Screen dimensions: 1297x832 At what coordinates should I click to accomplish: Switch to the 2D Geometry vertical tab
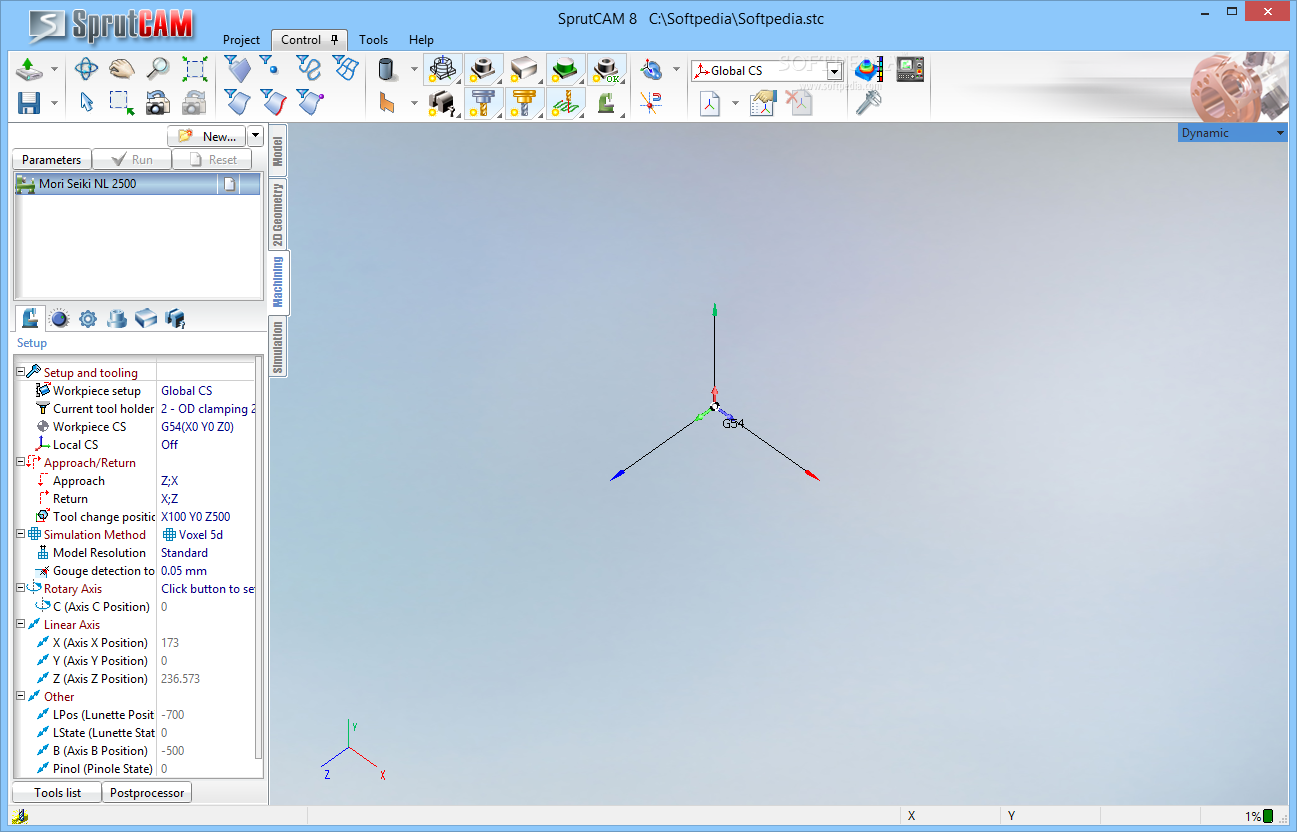click(278, 215)
